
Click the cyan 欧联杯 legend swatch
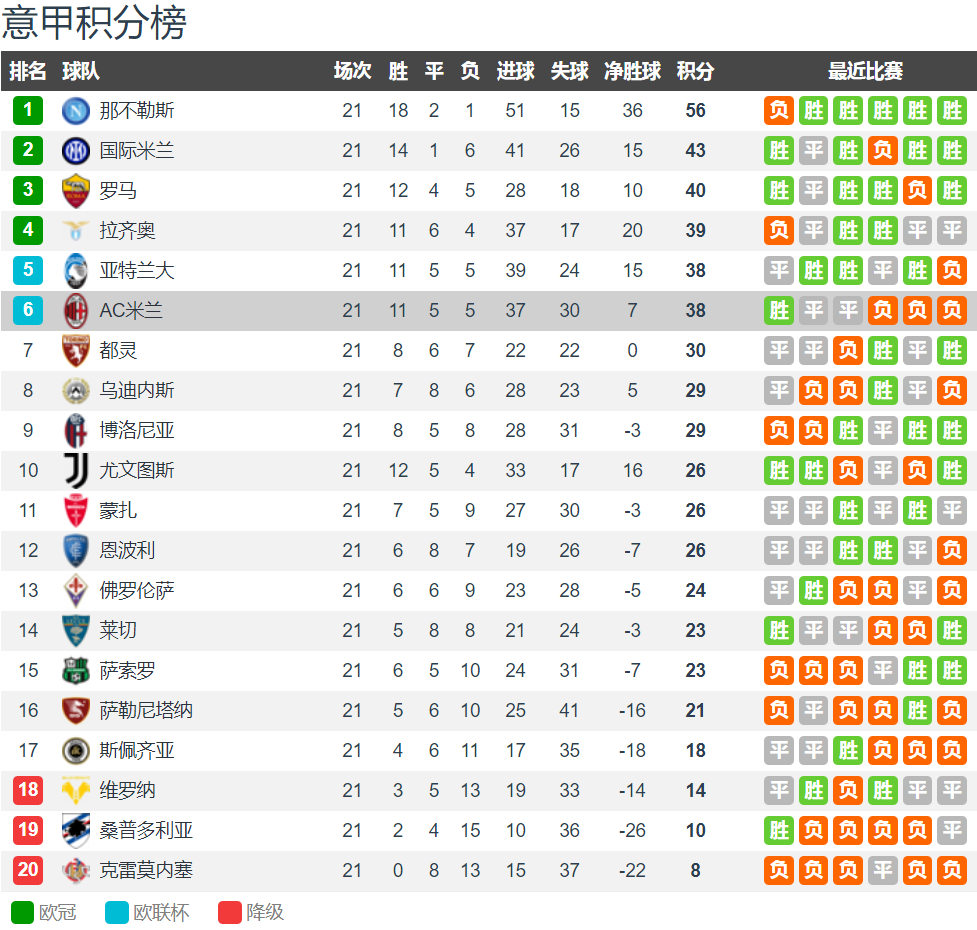[117, 913]
